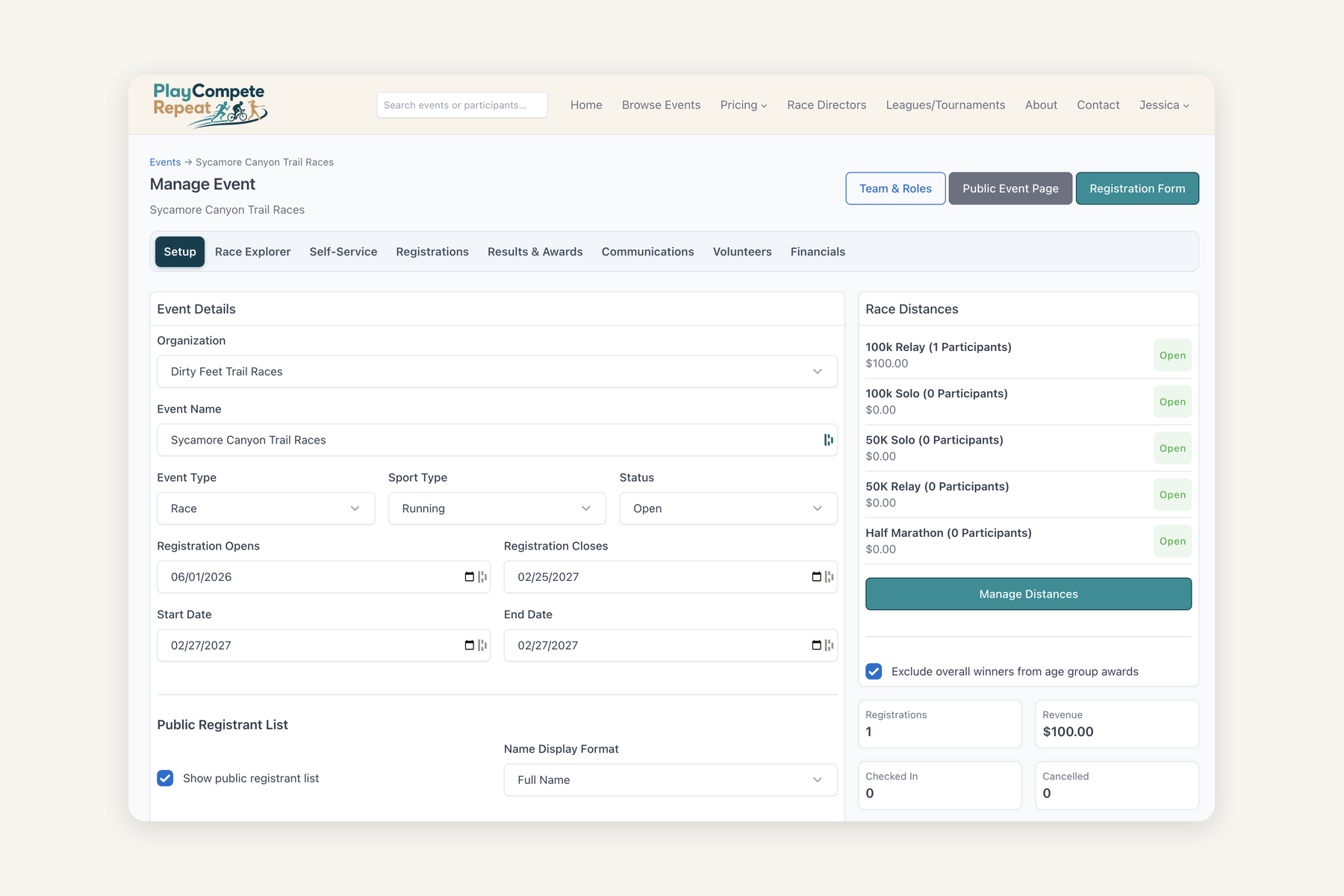Click bars icon beside End Date calendar
This screenshot has height=896, width=1344.
(x=829, y=646)
